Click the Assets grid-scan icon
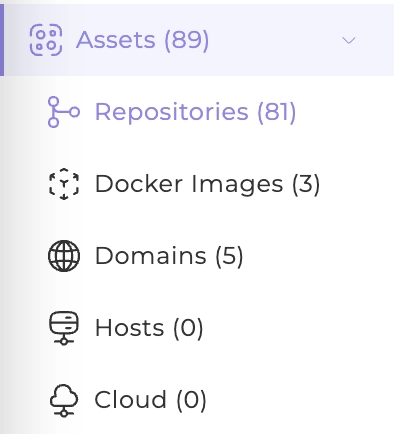398x434 pixels. (x=46, y=40)
